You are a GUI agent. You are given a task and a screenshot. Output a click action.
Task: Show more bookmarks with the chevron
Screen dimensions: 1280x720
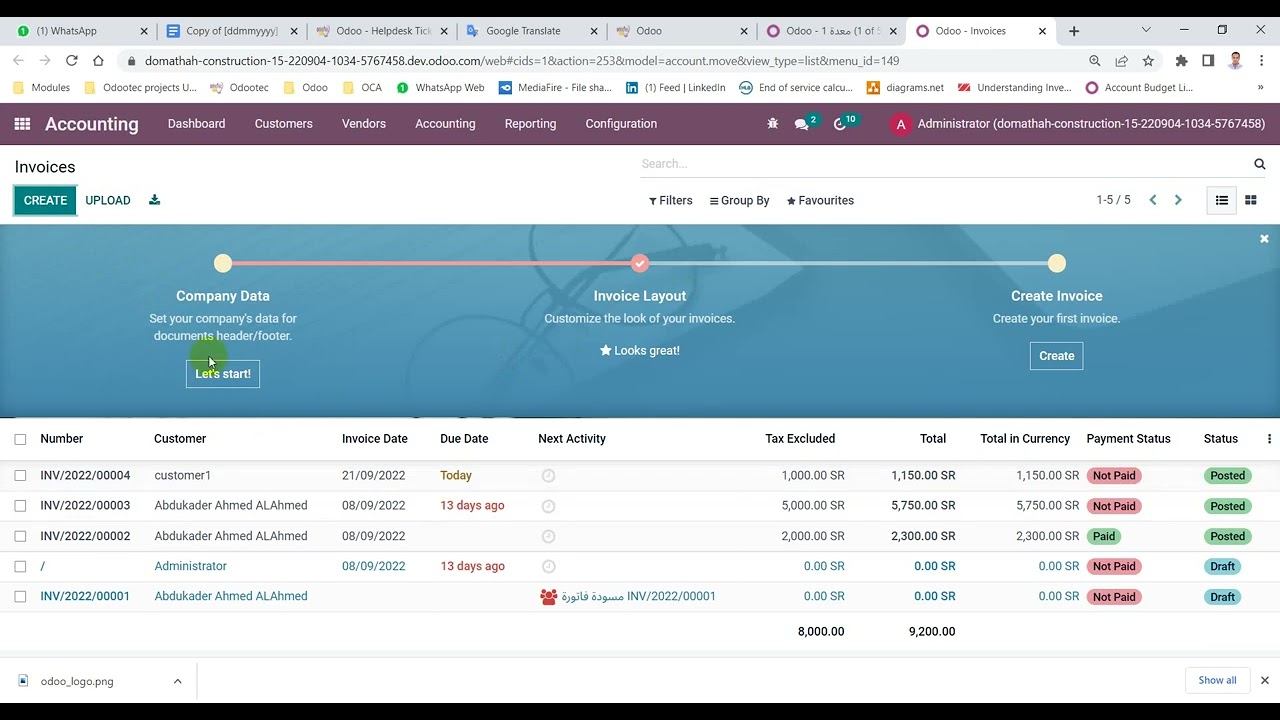1260,88
